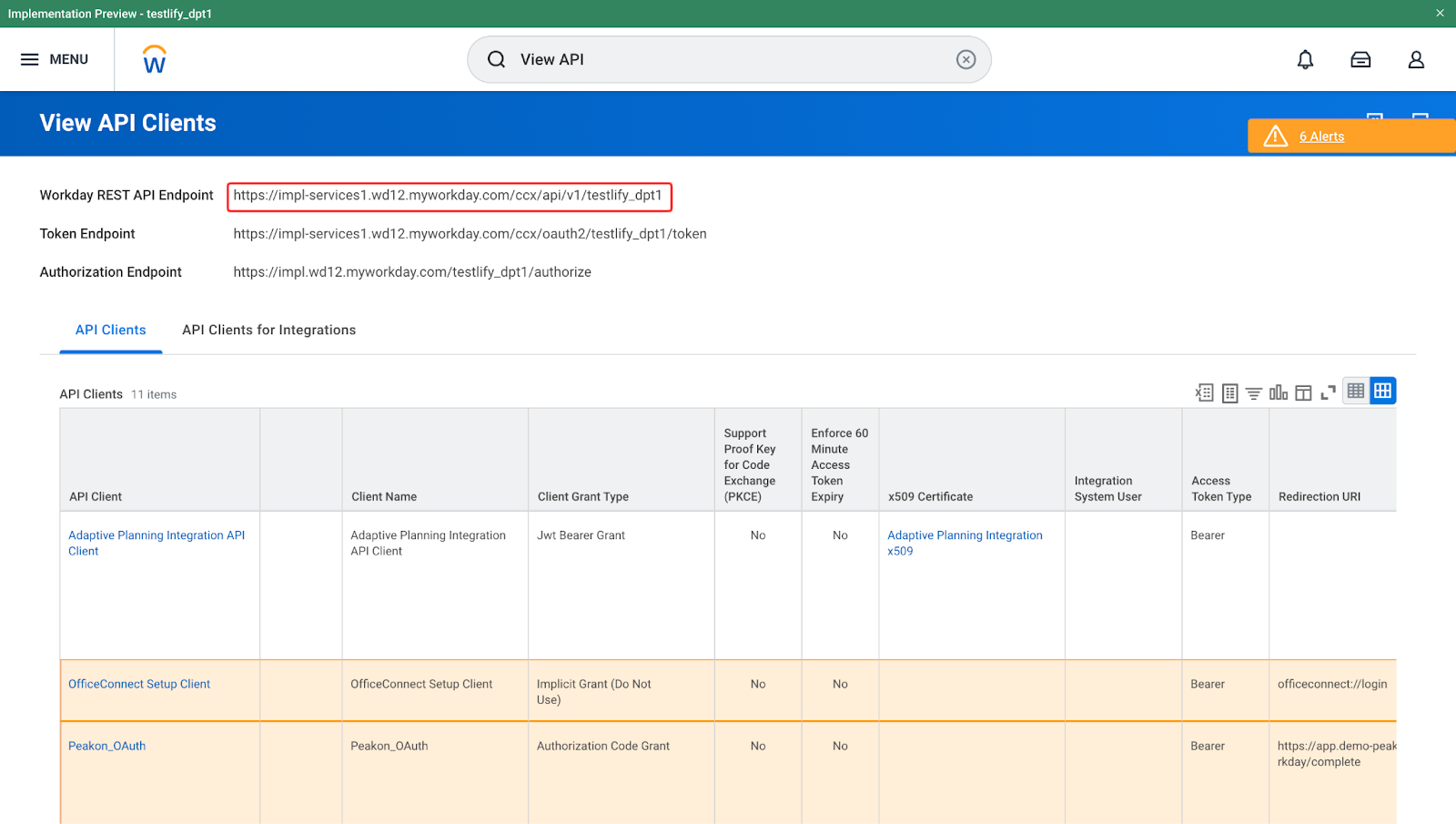Switch to compact grid view toggle
The width and height of the screenshot is (1456, 824).
tap(1355, 391)
